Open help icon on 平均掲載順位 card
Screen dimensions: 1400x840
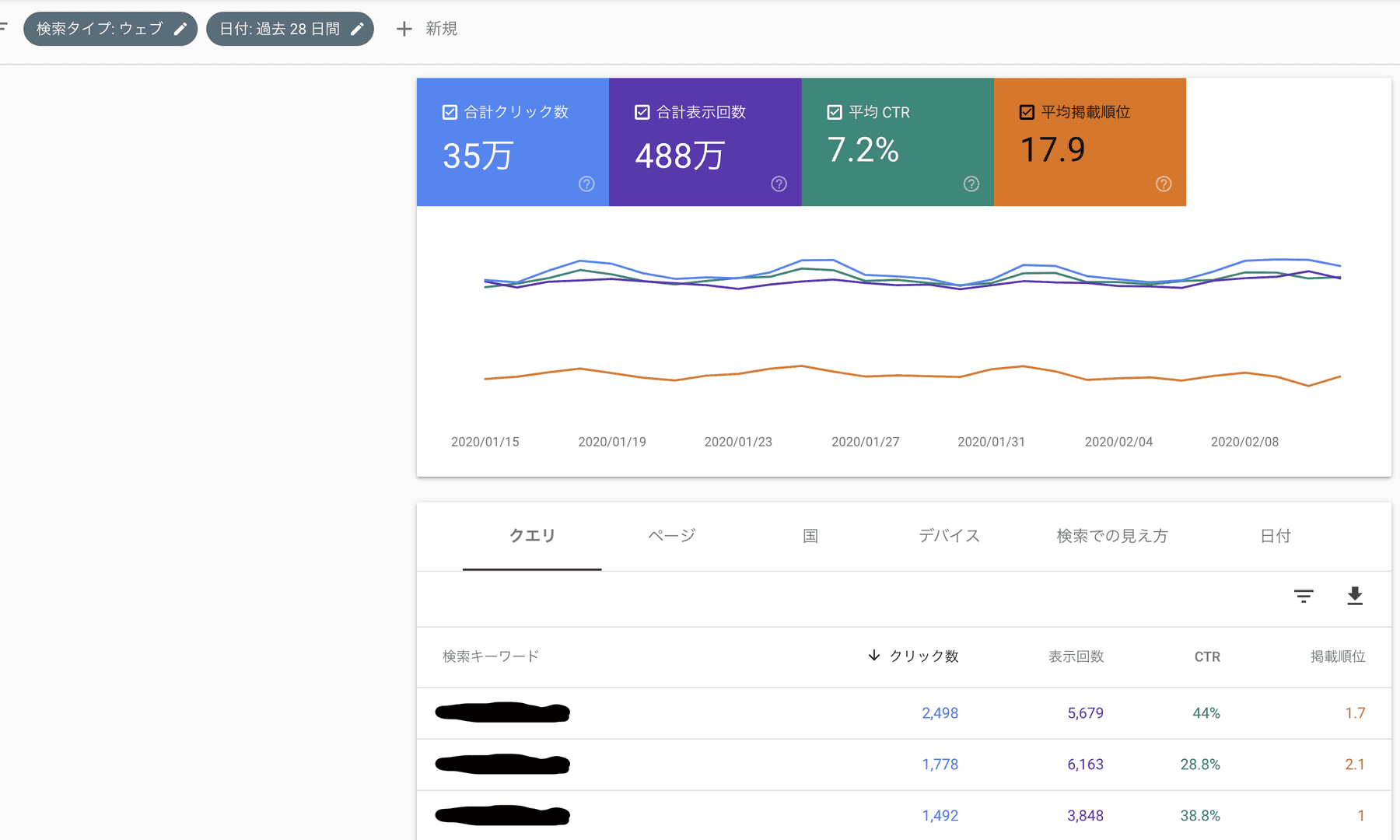(x=1163, y=184)
